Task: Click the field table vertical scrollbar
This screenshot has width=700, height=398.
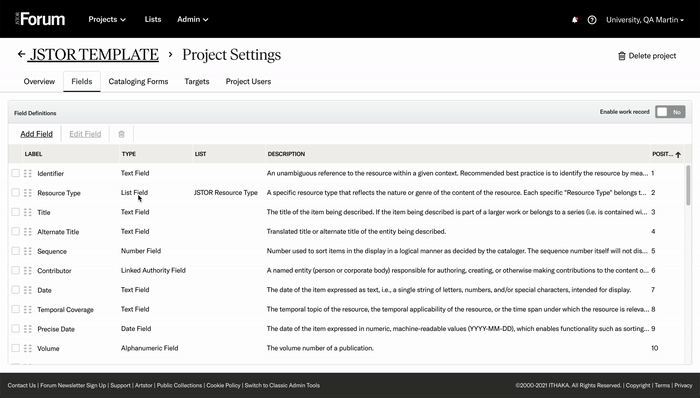Action: [688, 185]
